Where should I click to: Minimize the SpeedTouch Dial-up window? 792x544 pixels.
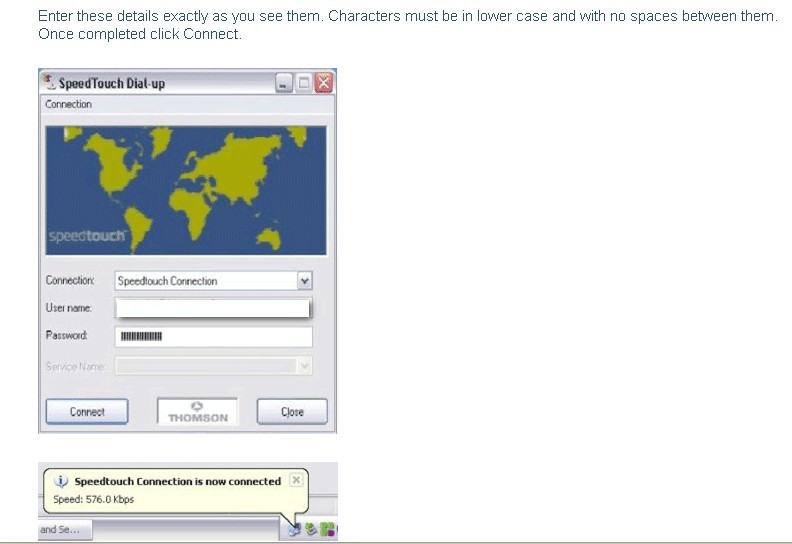pyautogui.click(x=285, y=84)
